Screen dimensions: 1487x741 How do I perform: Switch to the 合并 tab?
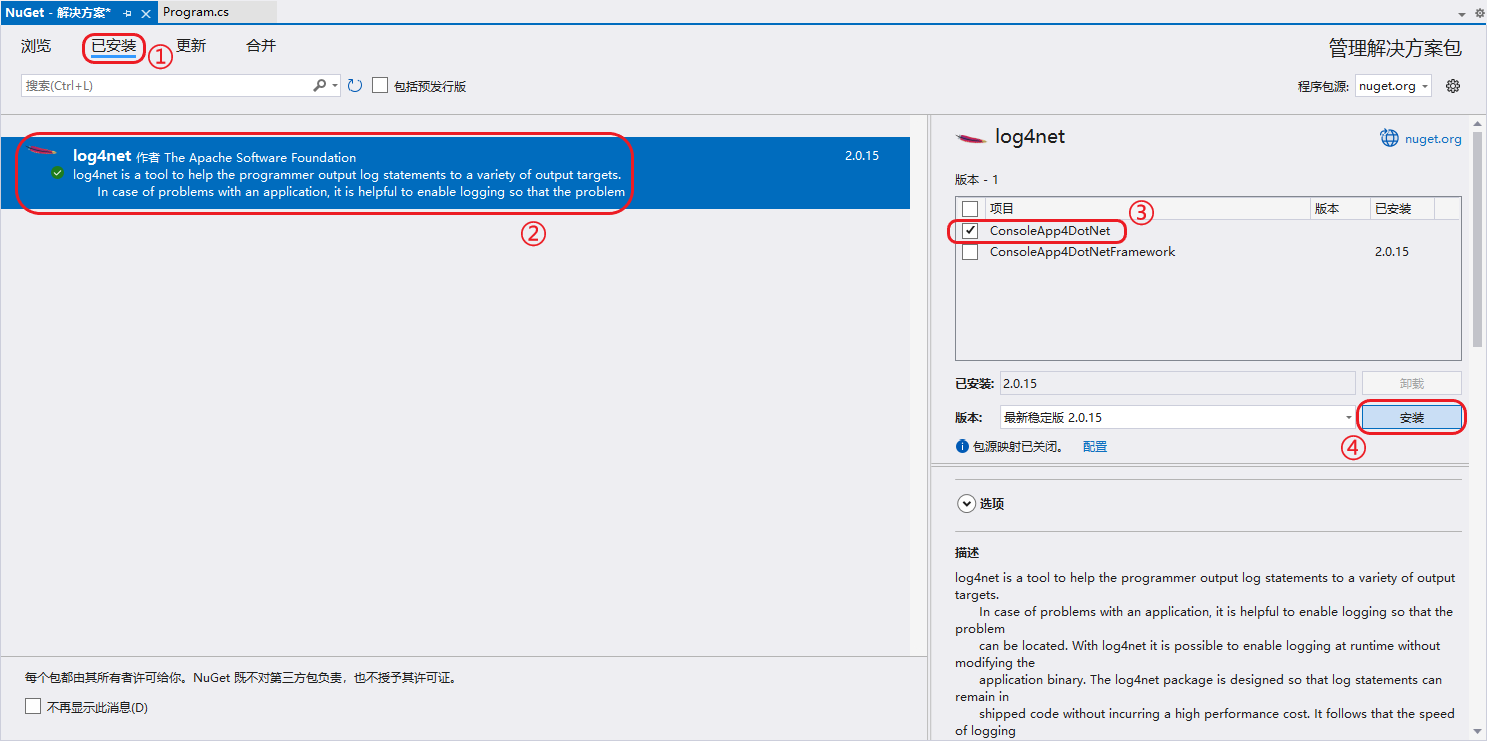tap(261, 46)
